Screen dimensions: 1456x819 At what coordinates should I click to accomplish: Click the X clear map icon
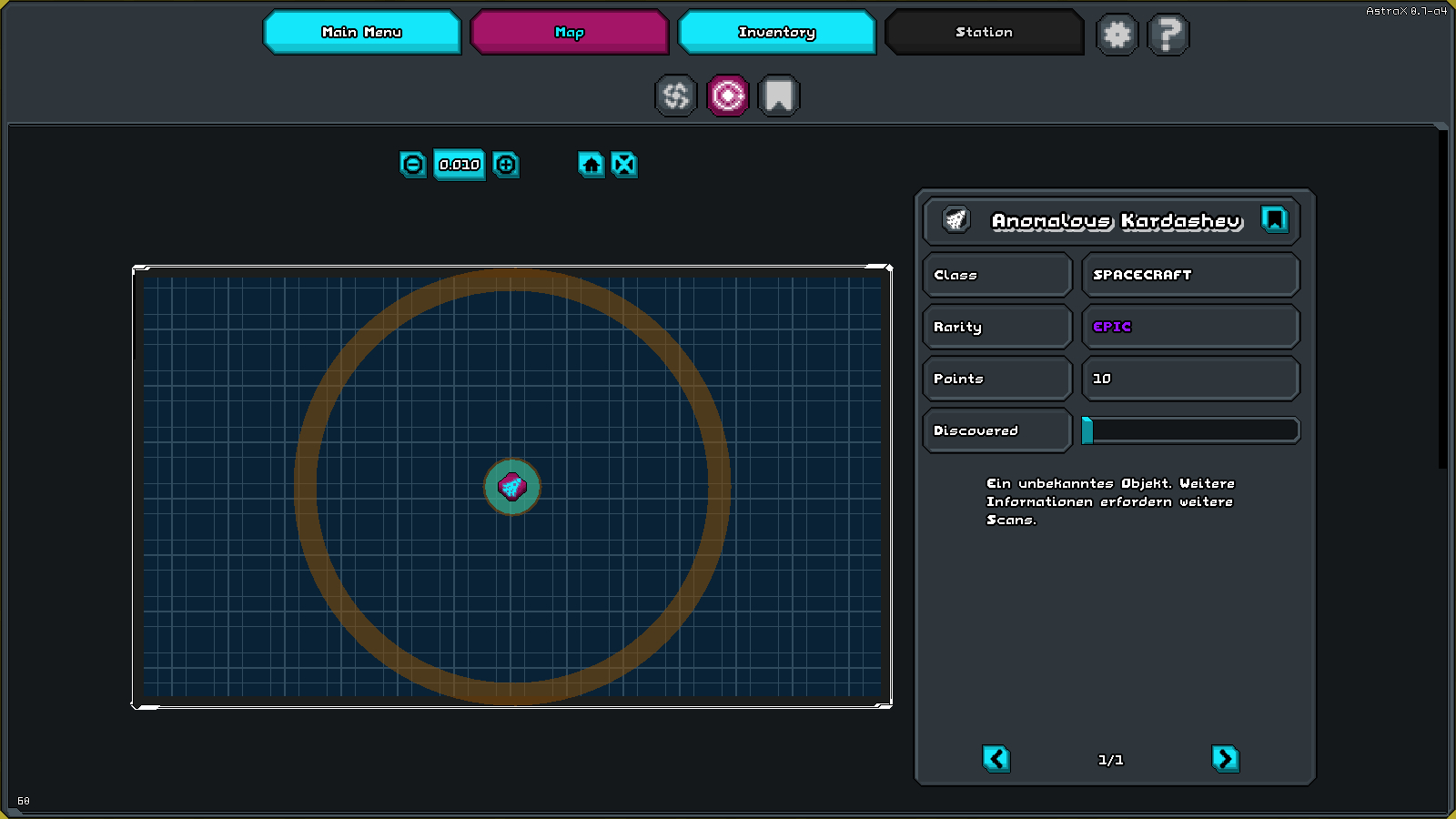tap(624, 165)
